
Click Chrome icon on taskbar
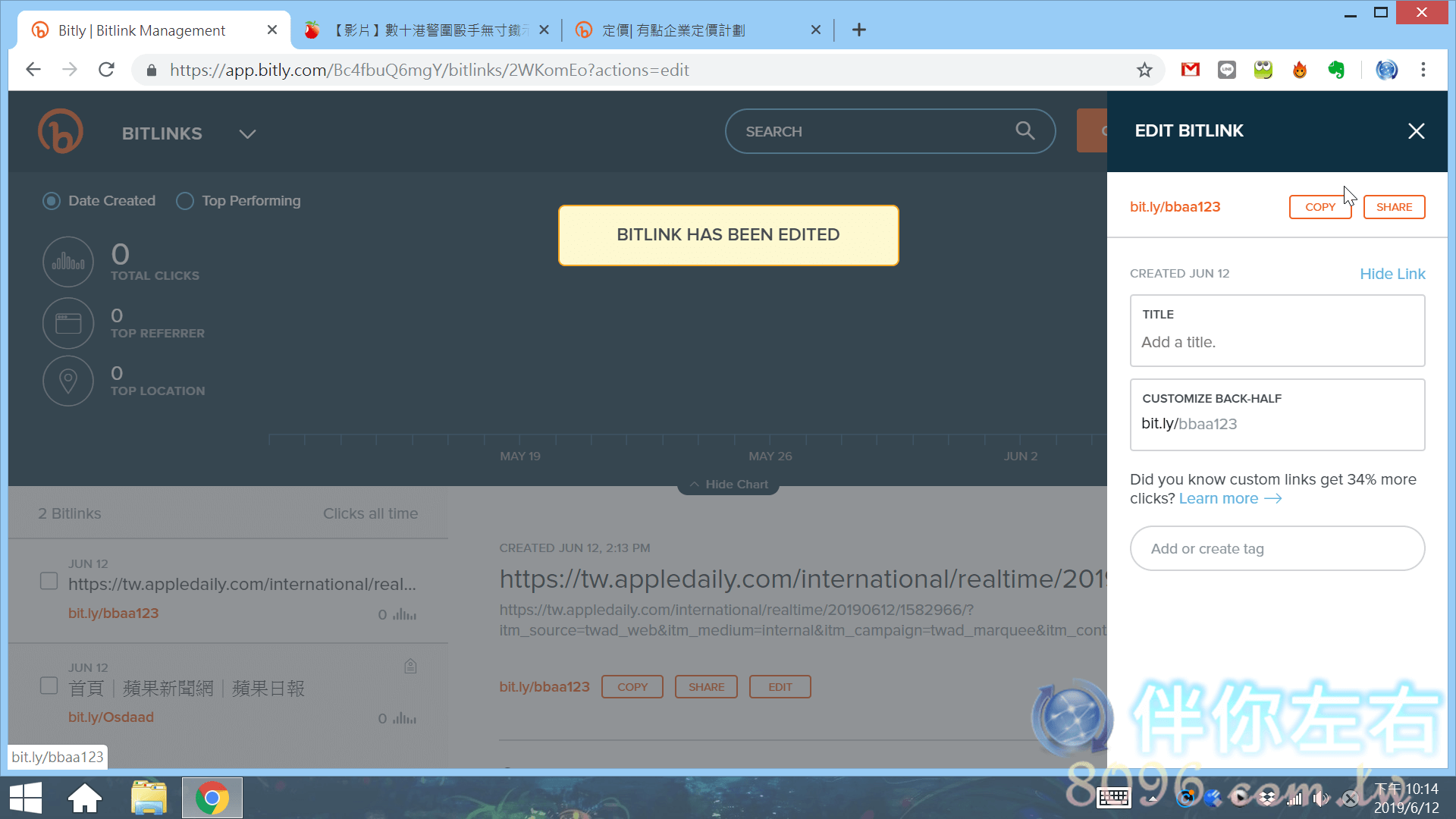coord(212,798)
